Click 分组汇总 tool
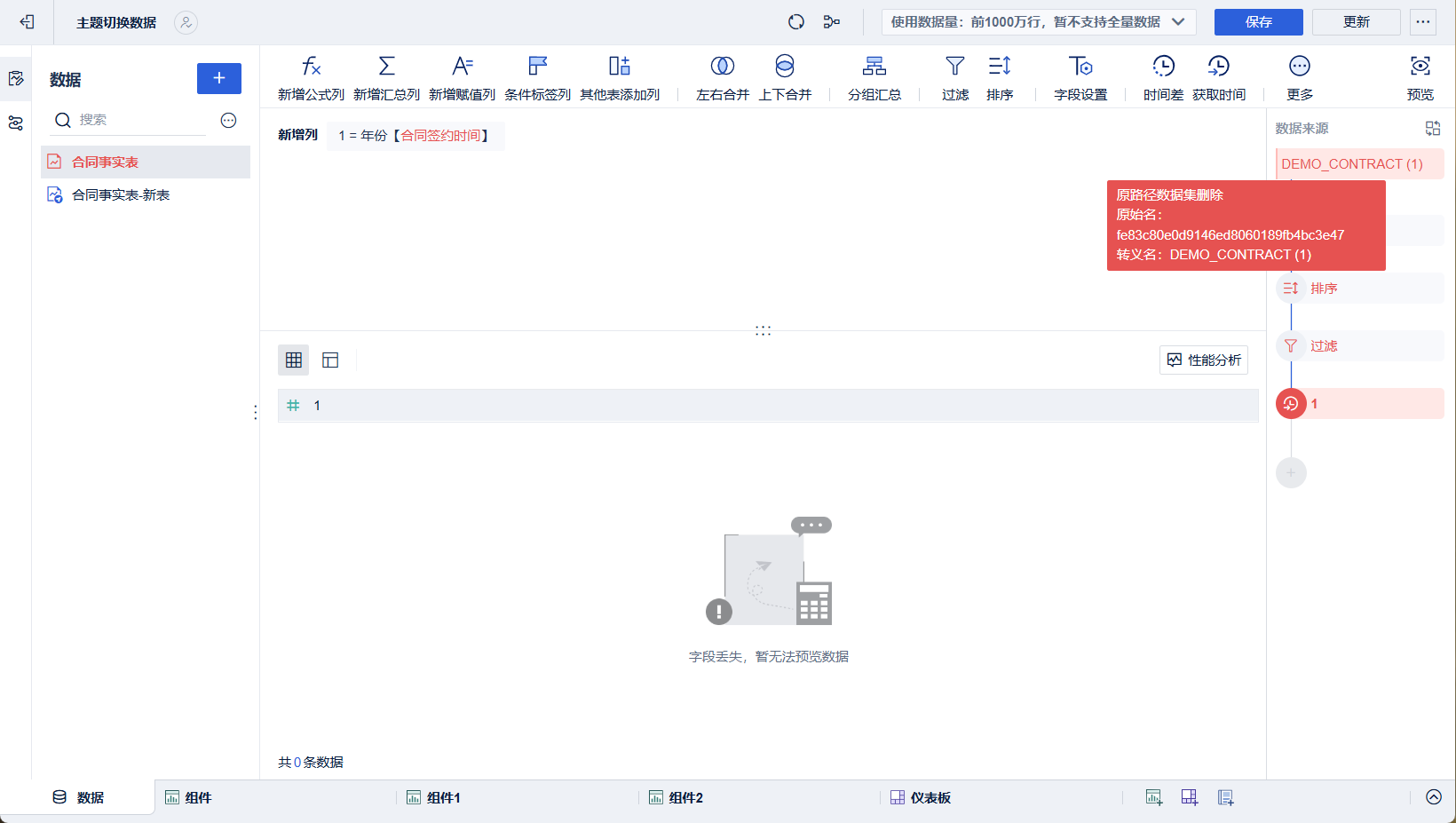The height and width of the screenshot is (823, 1456). 874,78
